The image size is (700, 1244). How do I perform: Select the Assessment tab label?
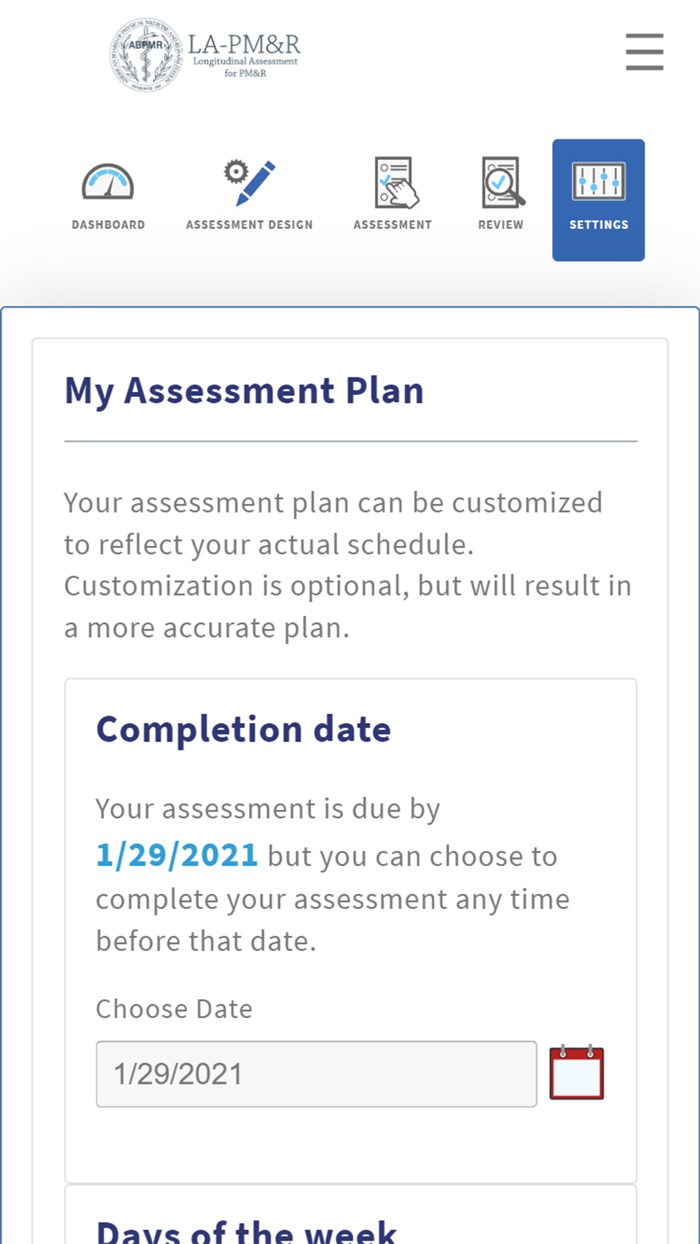pyautogui.click(x=393, y=225)
